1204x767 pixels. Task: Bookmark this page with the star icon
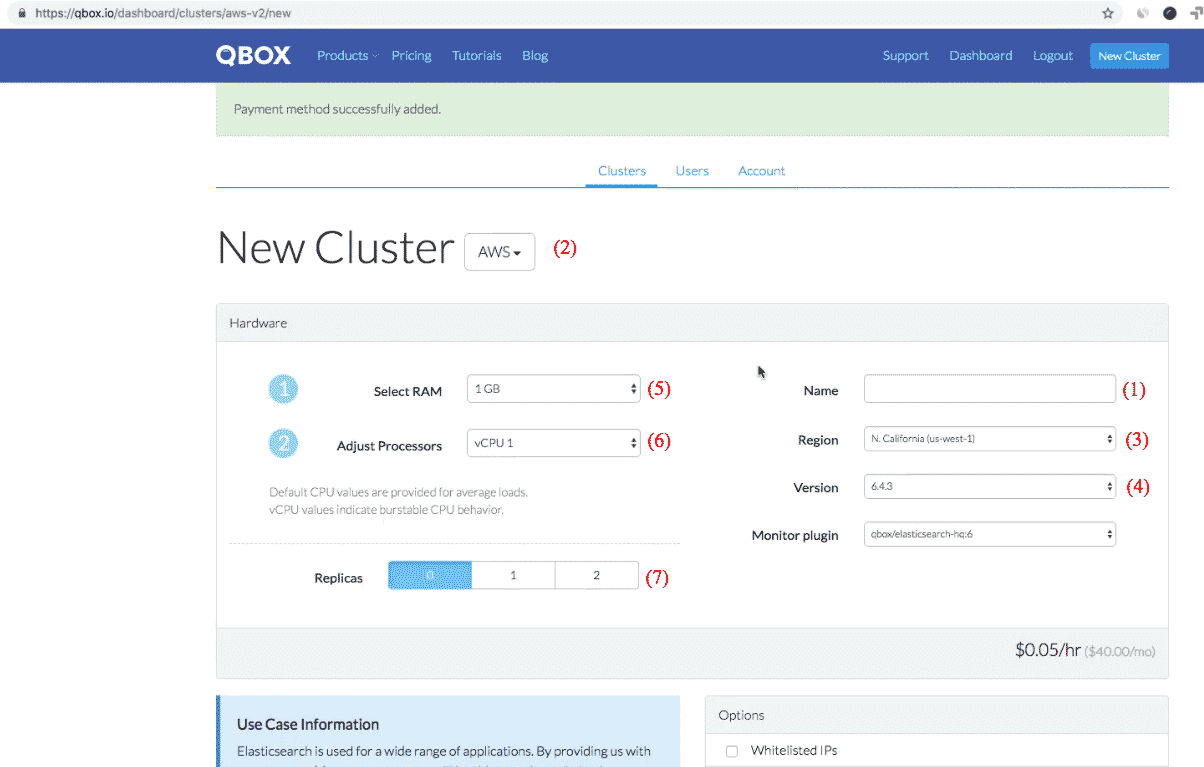pos(1108,14)
